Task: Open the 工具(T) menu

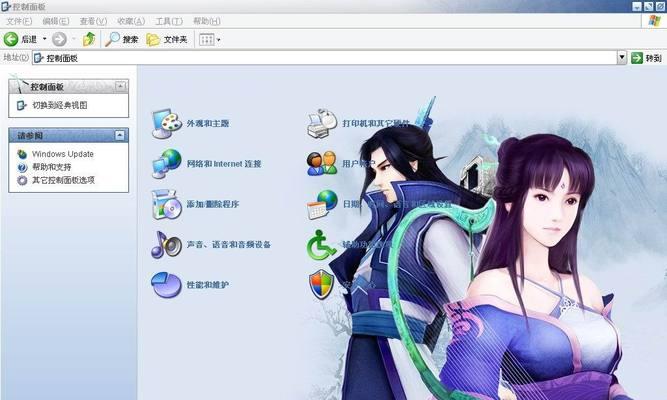Action: (169, 21)
